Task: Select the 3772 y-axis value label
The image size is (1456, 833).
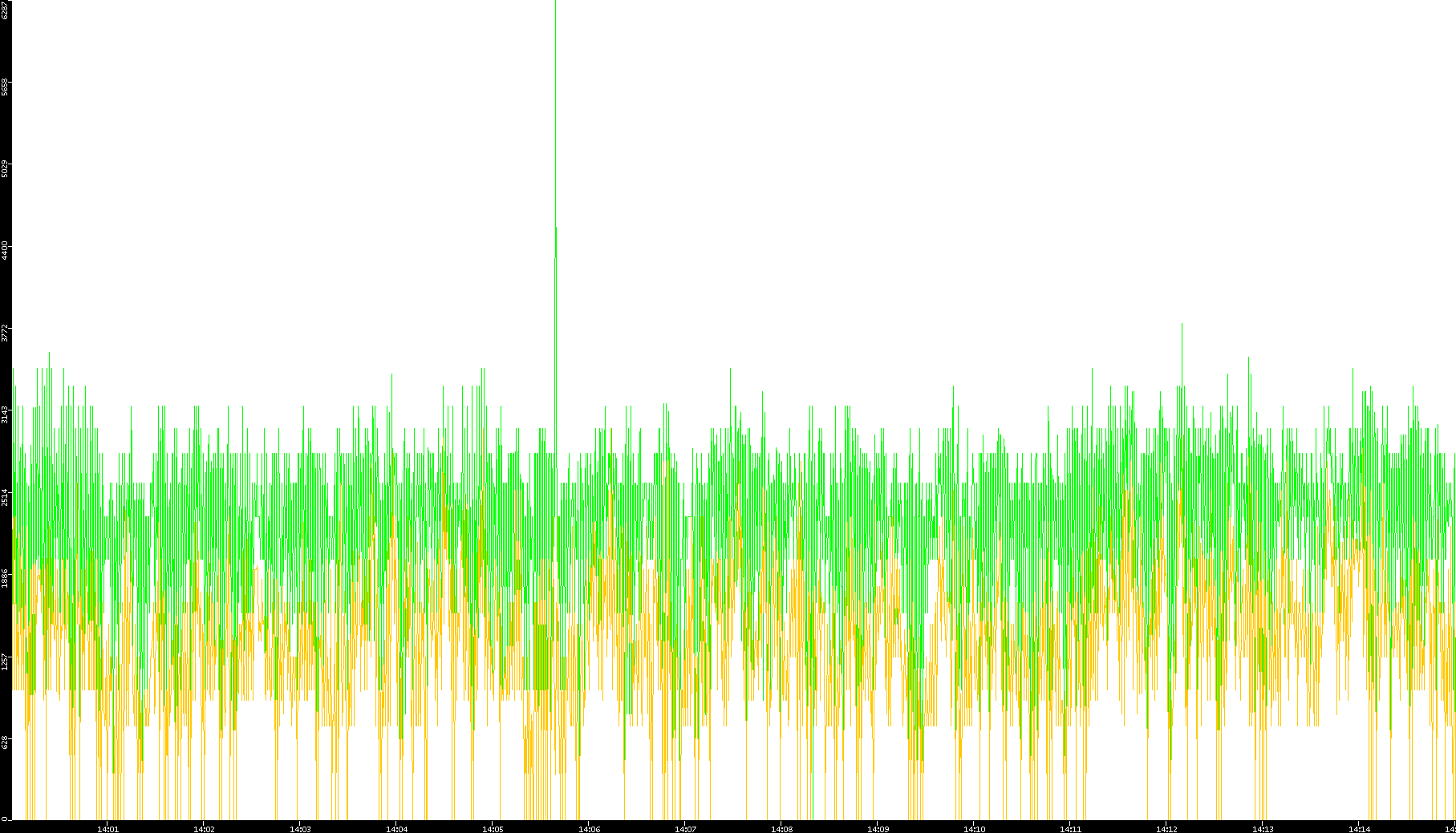Action: (x=5, y=333)
